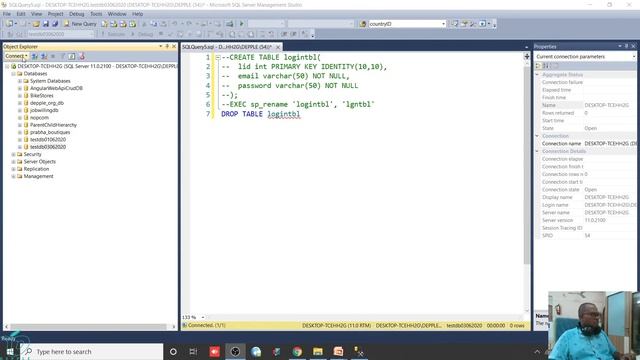The image size is (640, 360).
Task: Collapse the CREATE TABLE code outline at line 1
Action: (x=218, y=58)
